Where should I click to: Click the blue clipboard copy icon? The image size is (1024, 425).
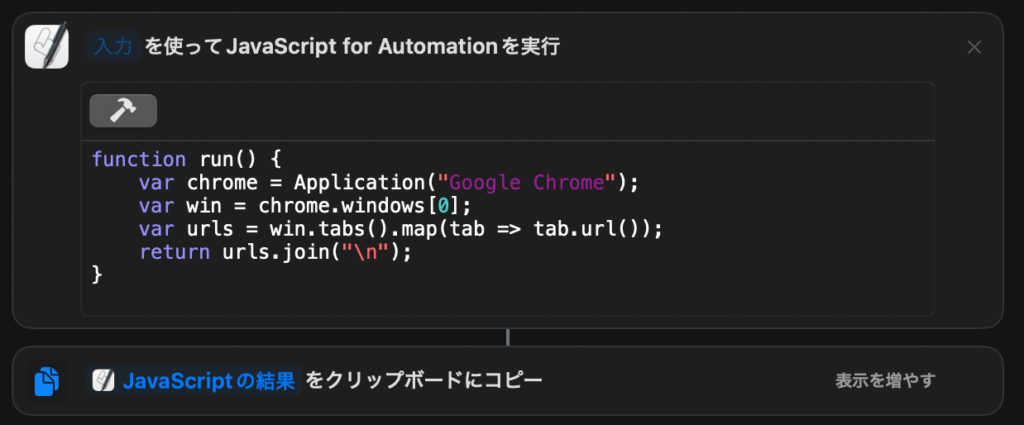click(46, 381)
